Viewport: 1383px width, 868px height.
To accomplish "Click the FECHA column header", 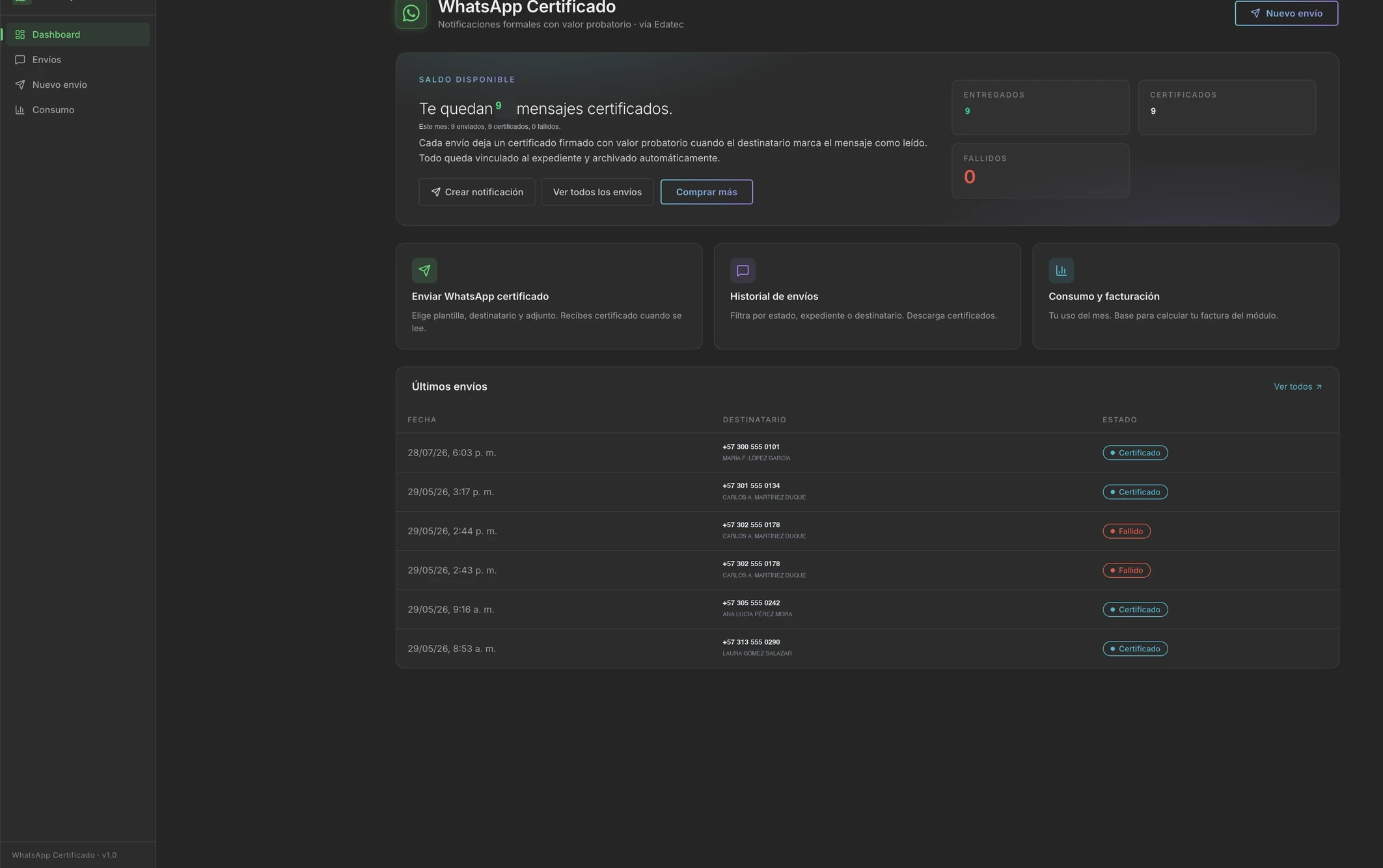I will [422, 420].
